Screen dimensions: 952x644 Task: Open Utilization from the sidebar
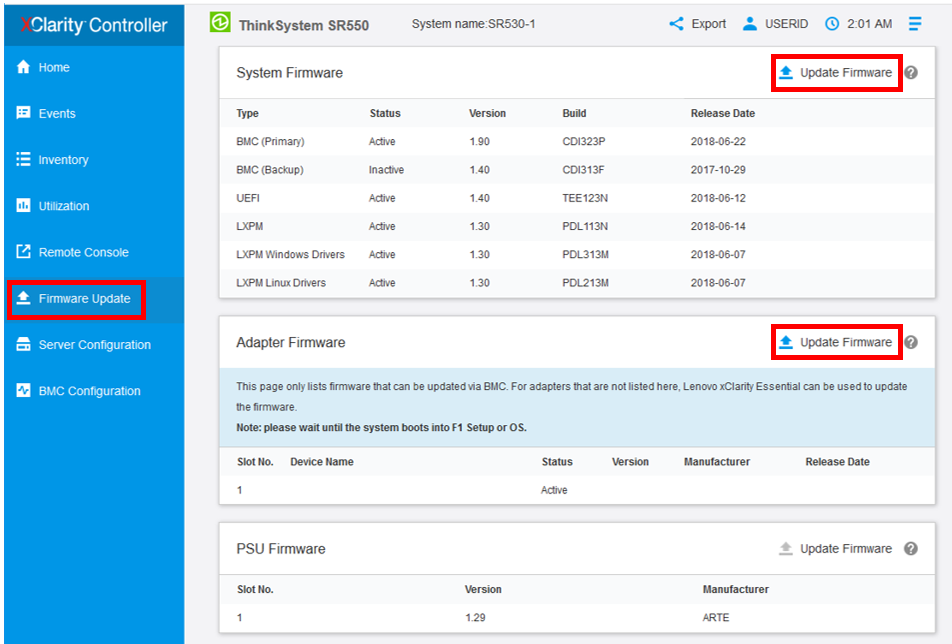[64, 206]
